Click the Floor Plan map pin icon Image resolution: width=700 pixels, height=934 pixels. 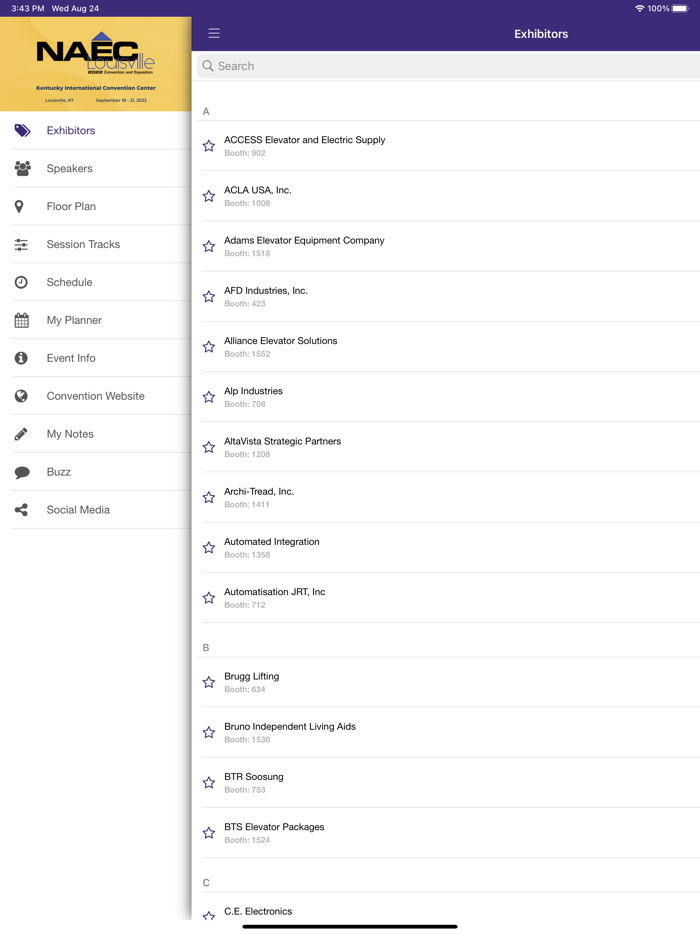tap(19, 206)
